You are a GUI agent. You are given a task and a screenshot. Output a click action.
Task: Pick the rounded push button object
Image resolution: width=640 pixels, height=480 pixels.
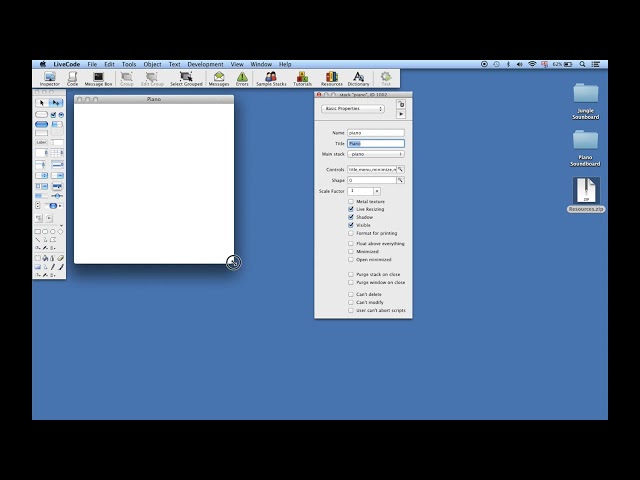click(42, 115)
